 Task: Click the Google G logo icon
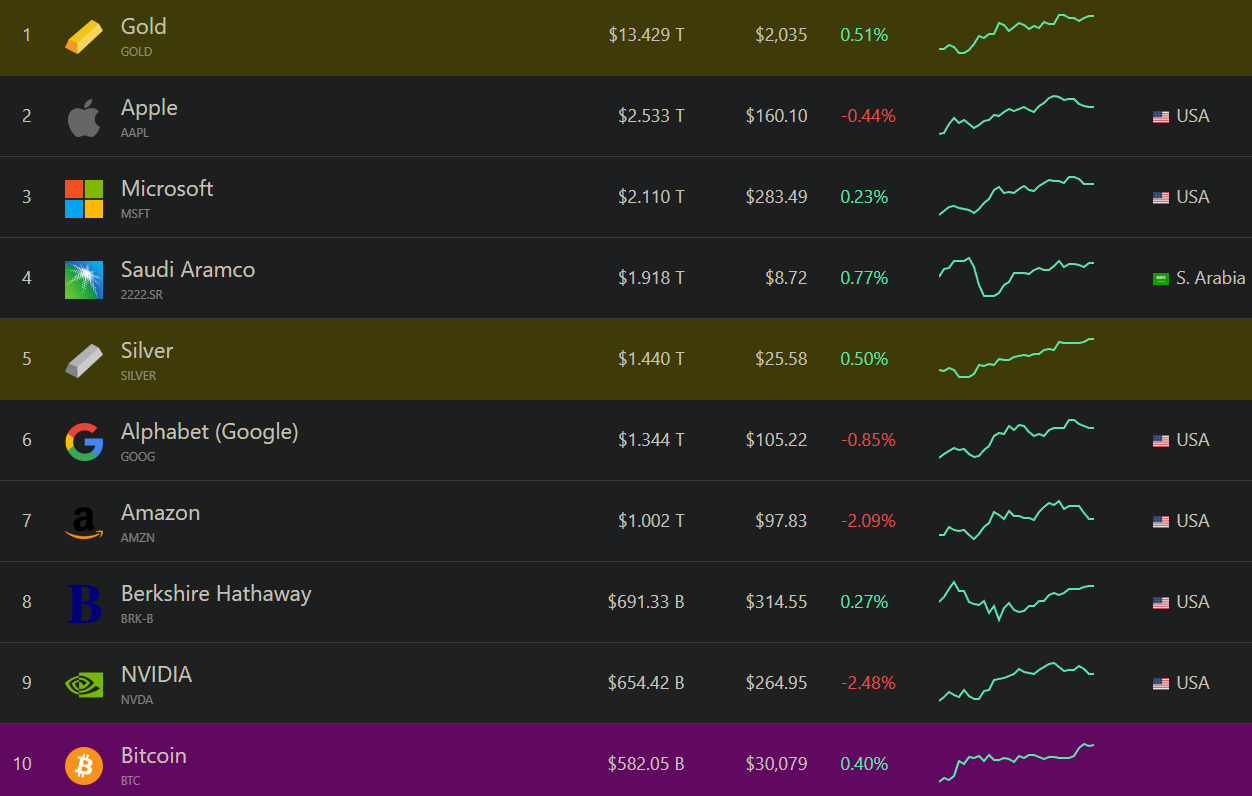84,441
